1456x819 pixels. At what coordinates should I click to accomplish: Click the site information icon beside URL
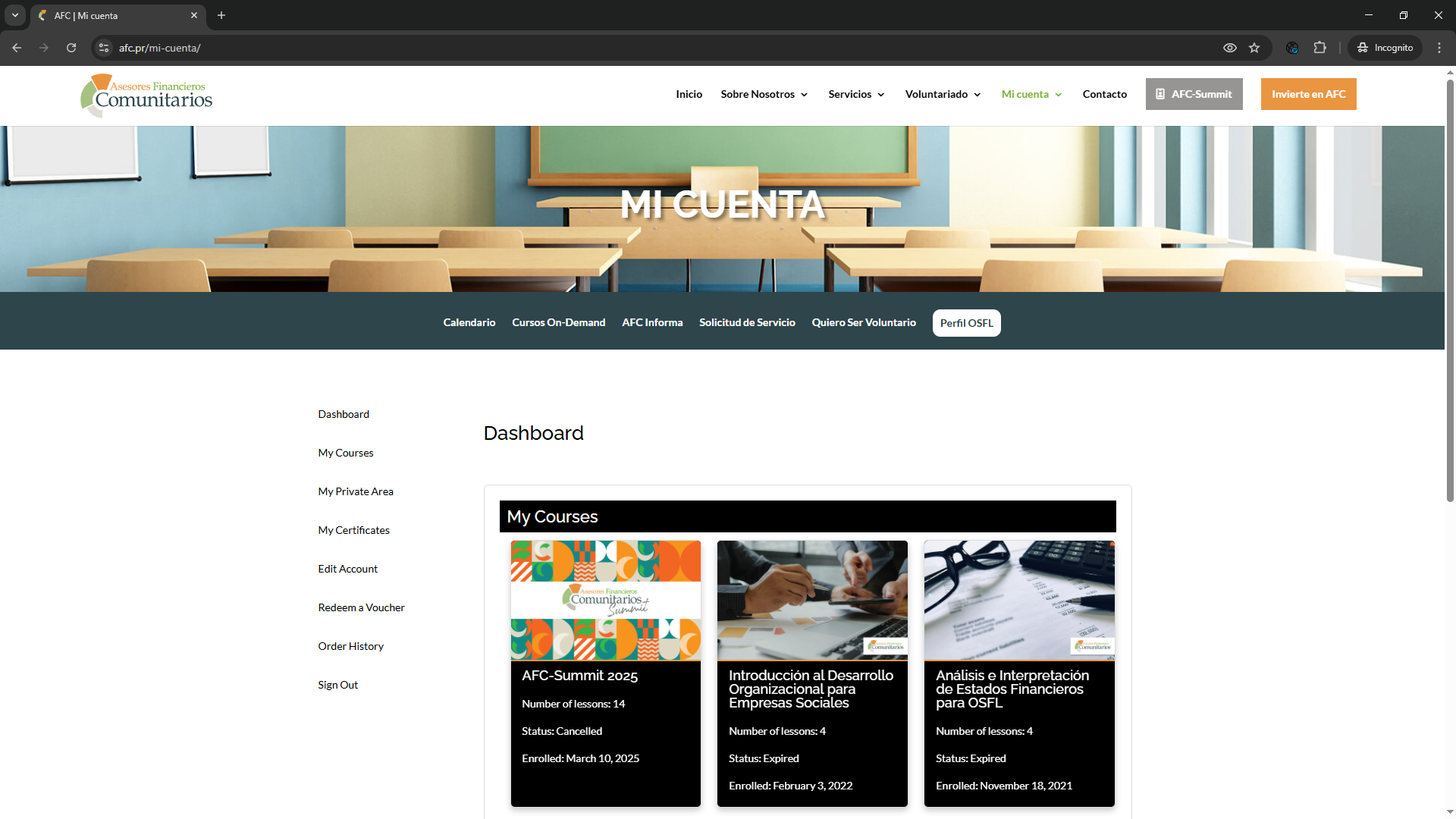104,48
